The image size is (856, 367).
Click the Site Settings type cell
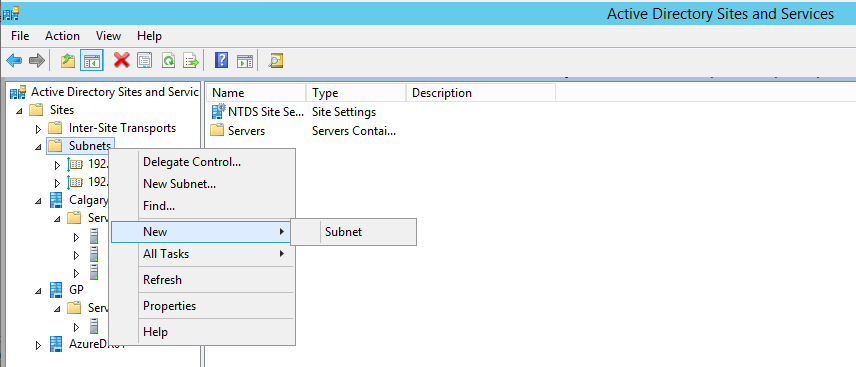pyautogui.click(x=344, y=112)
